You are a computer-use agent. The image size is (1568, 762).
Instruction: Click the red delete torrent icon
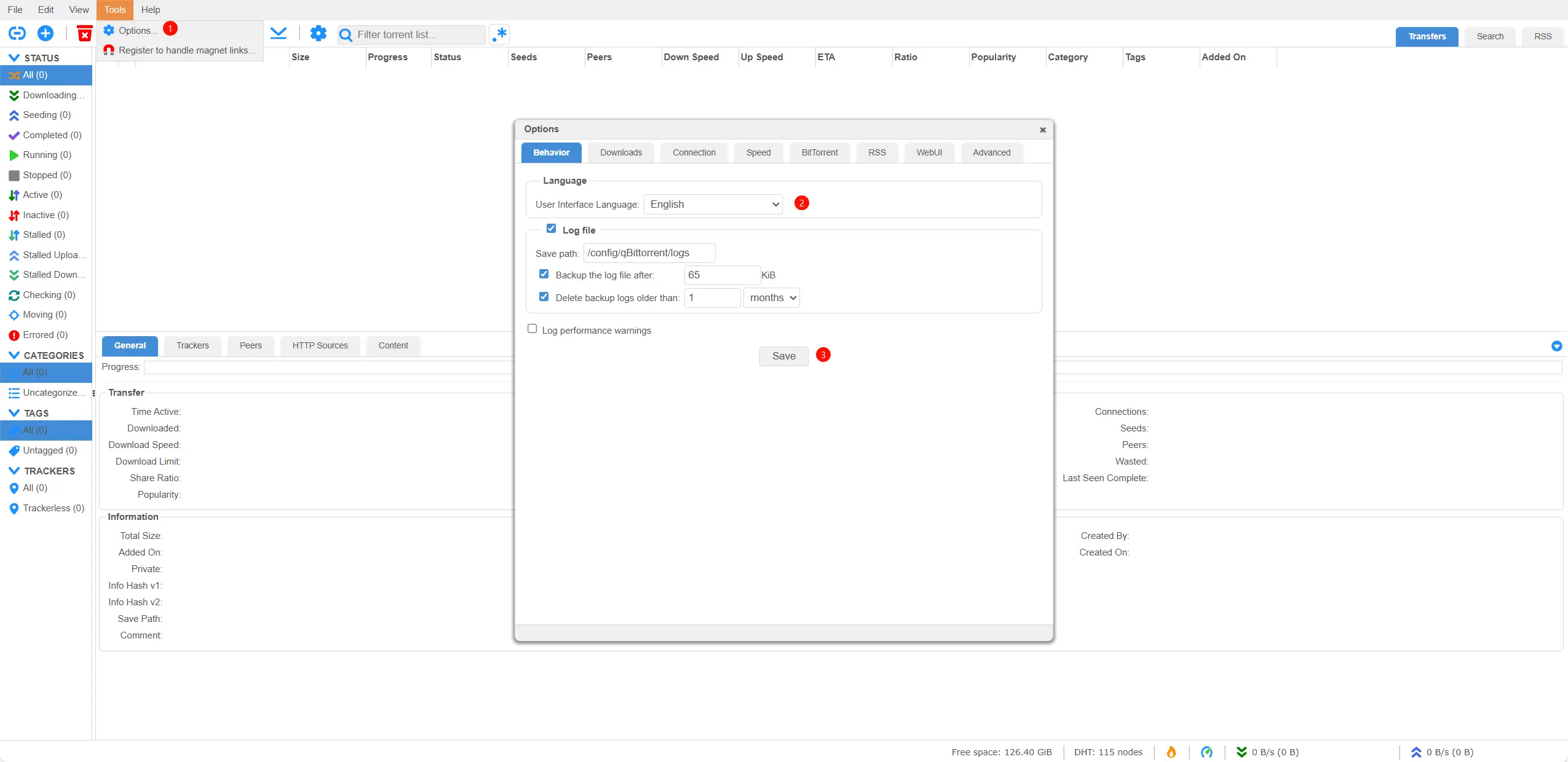(x=84, y=33)
